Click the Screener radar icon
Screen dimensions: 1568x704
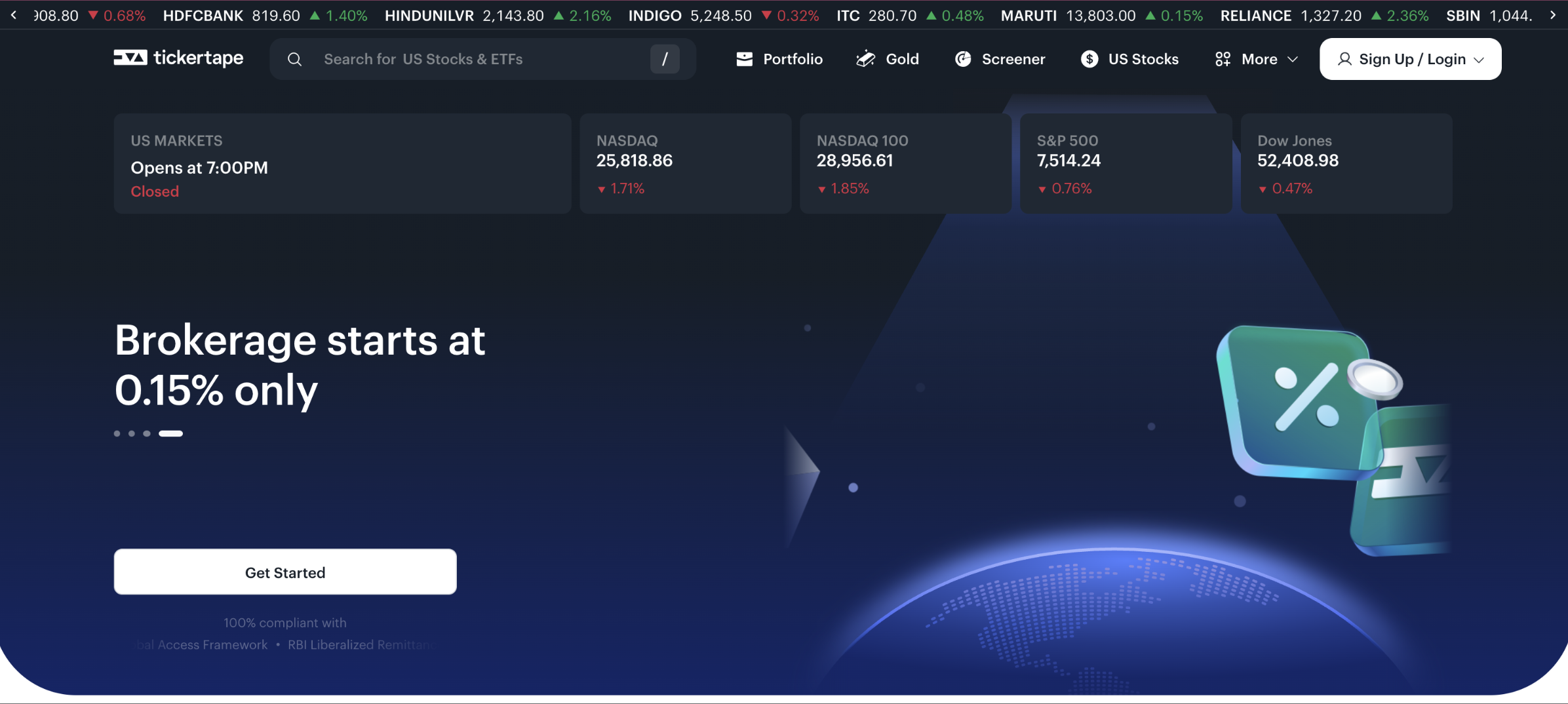tap(963, 59)
